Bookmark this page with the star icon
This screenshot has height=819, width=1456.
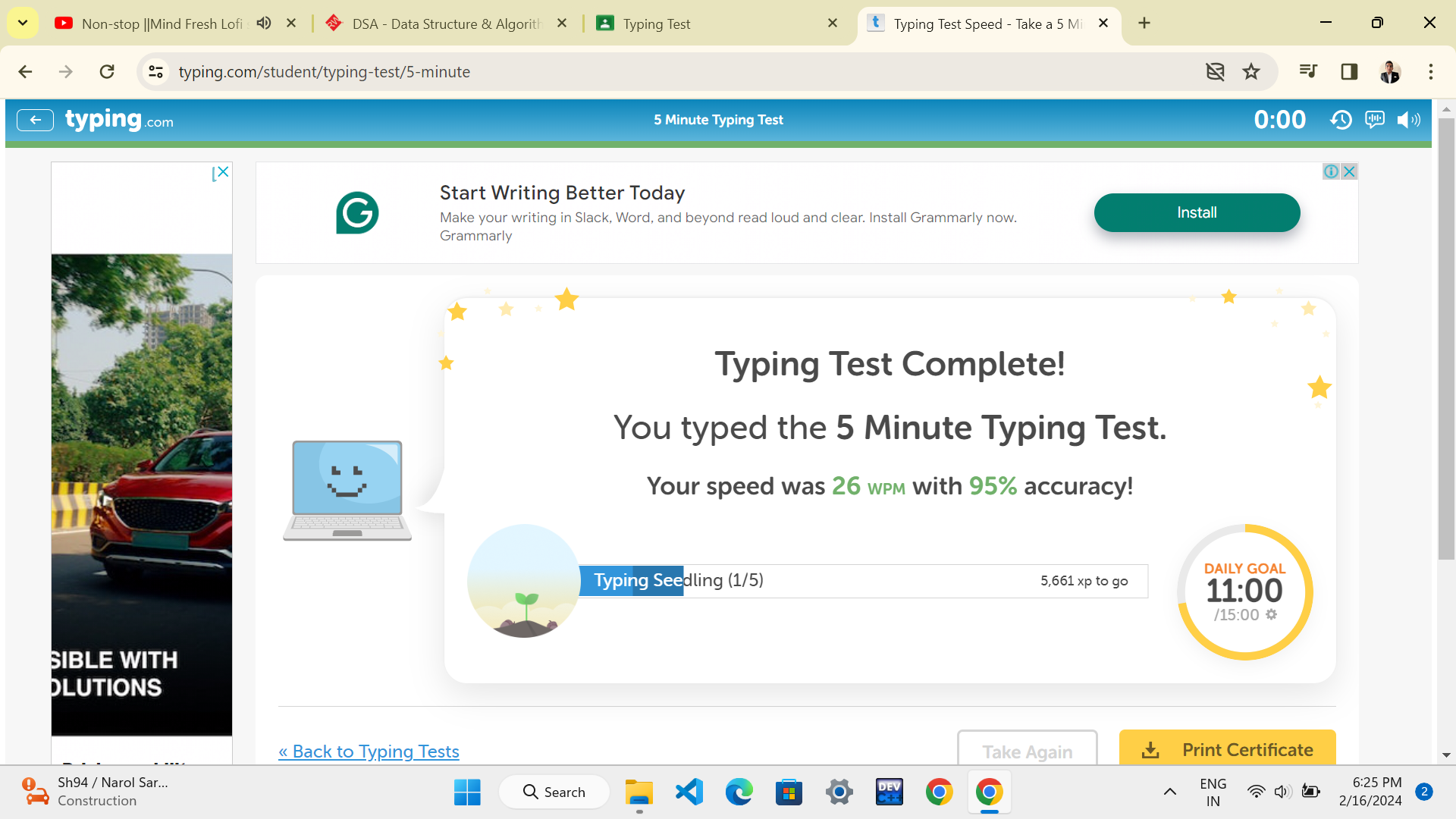pos(1251,72)
